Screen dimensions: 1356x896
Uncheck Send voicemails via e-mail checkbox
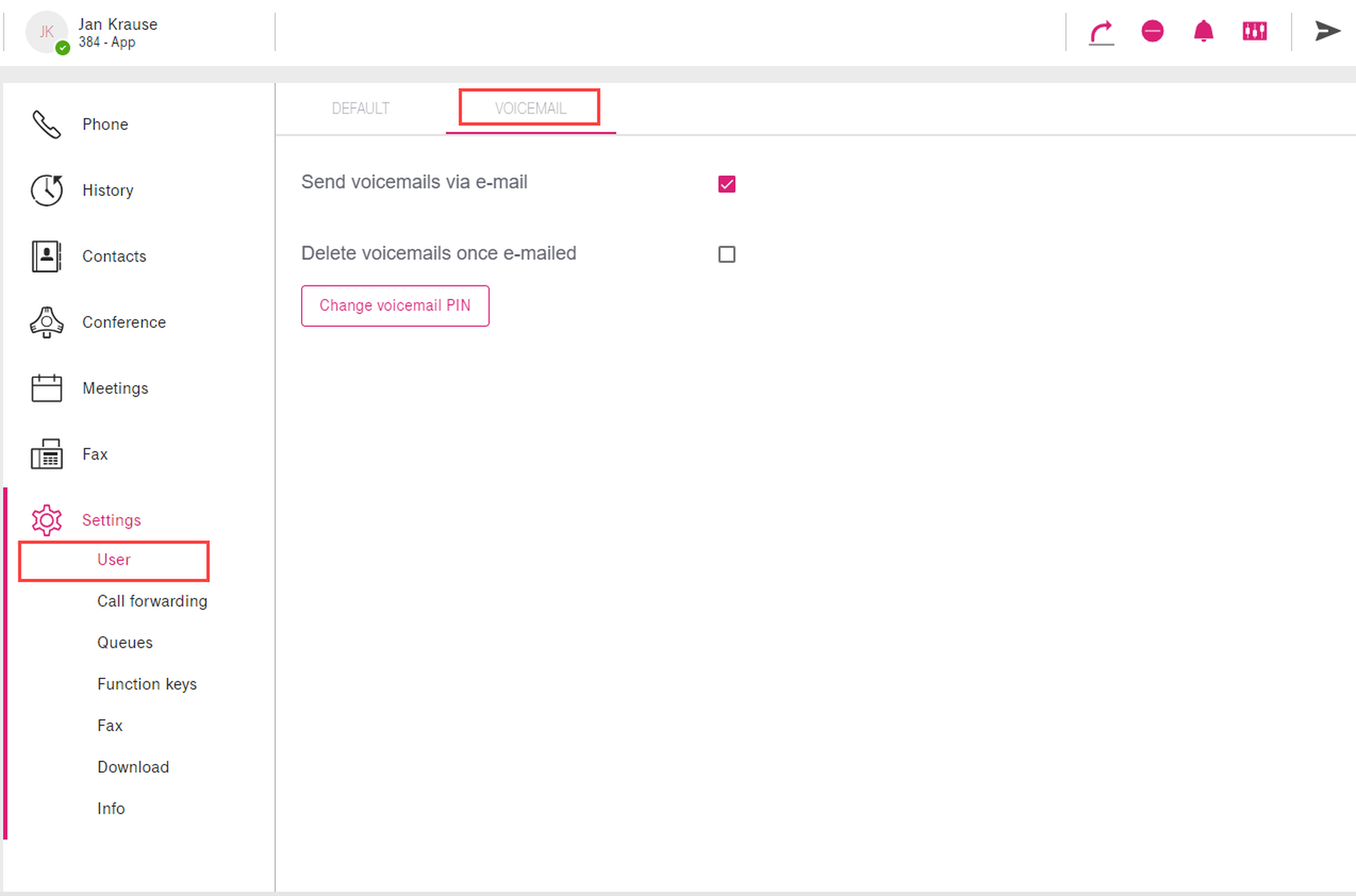tap(727, 184)
